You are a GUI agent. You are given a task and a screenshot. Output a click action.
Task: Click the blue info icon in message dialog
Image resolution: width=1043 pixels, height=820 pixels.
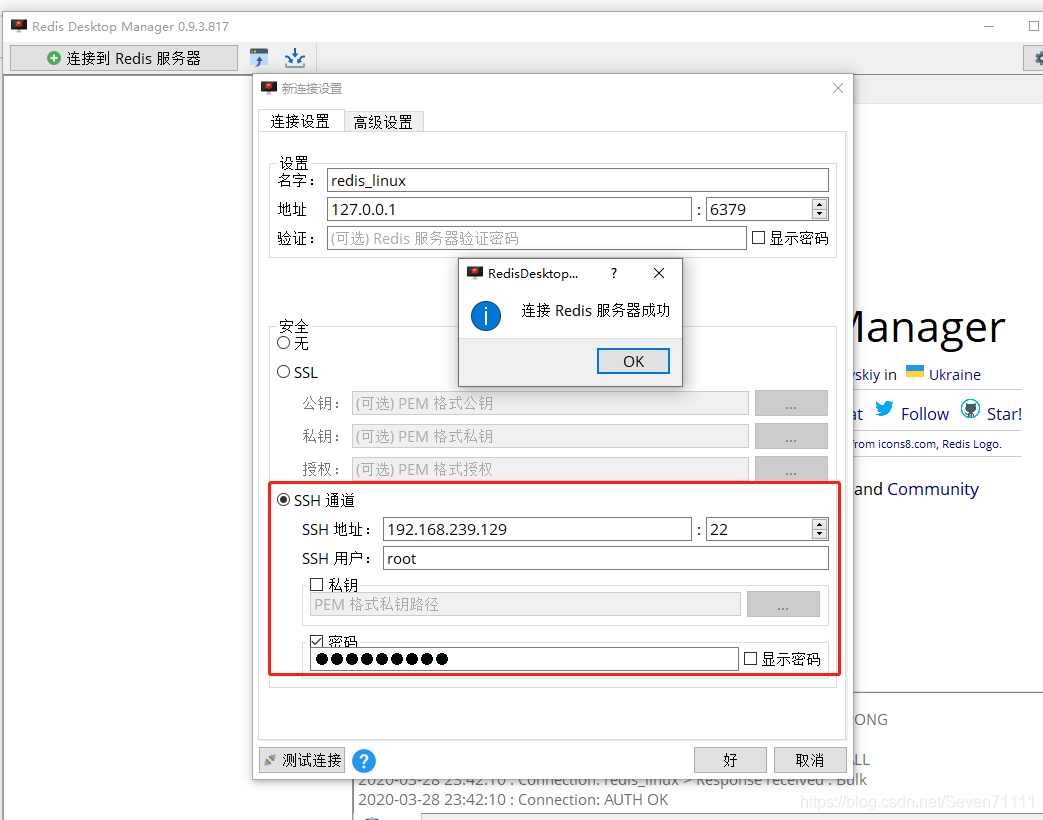tap(486, 316)
